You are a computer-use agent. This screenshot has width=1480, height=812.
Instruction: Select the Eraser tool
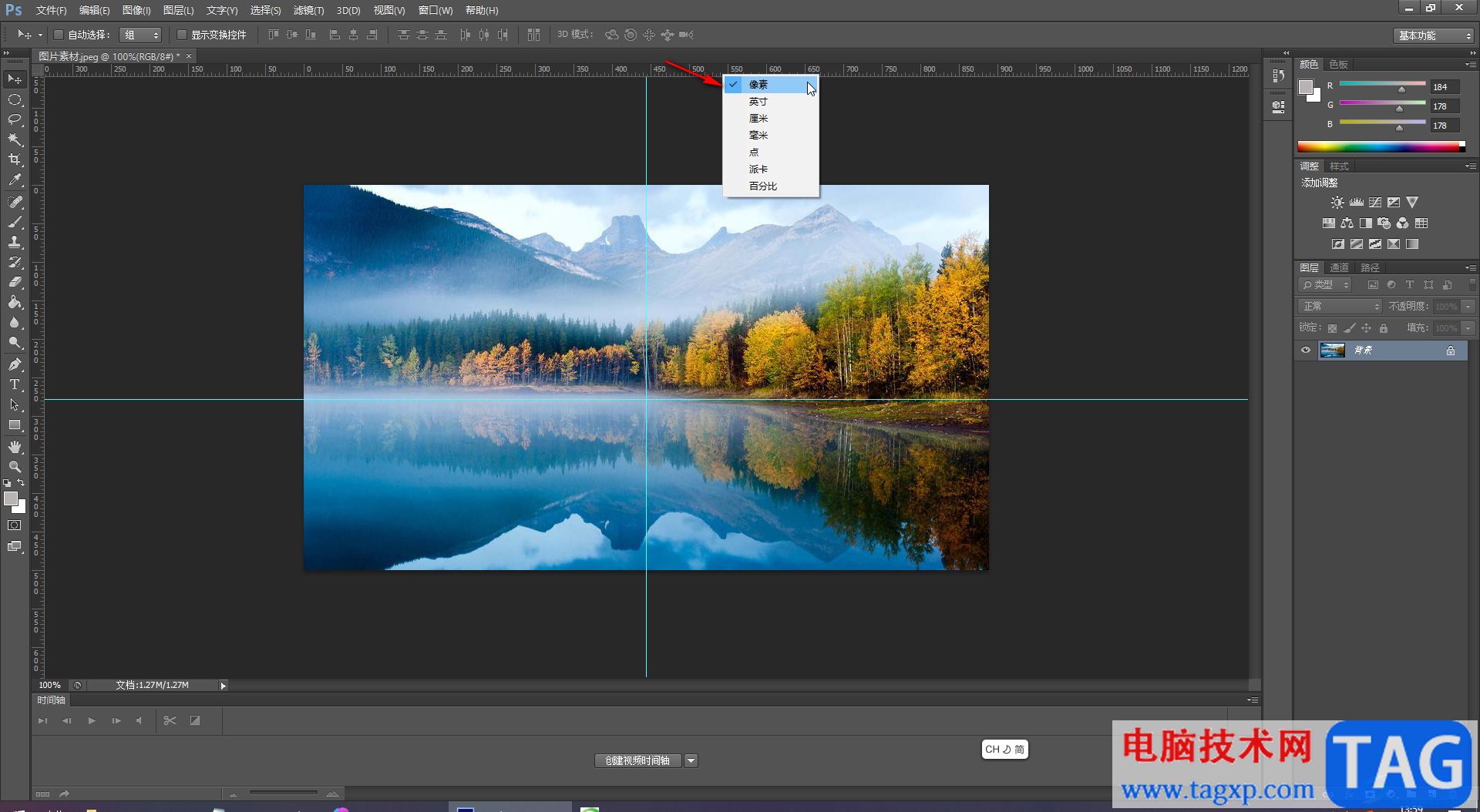[15, 282]
